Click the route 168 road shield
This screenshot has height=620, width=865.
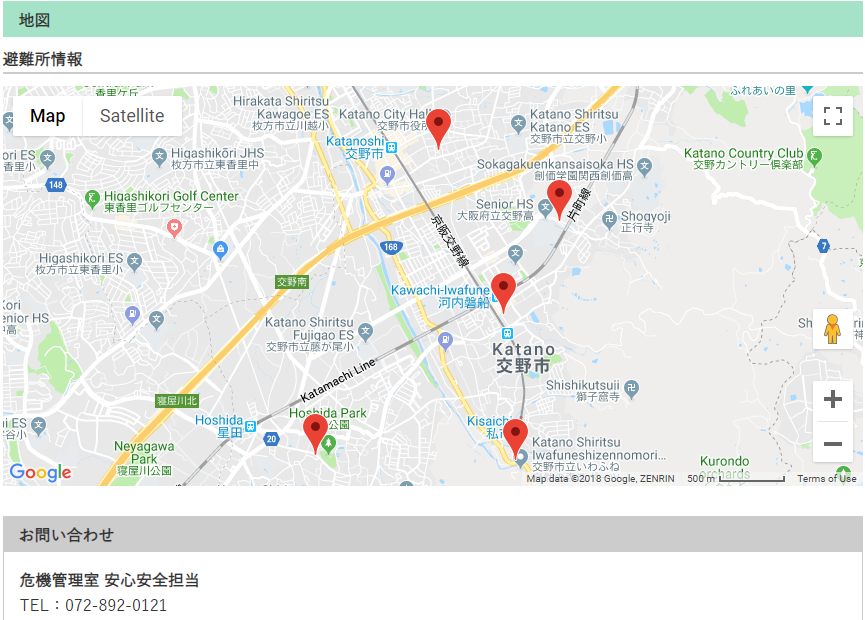pyautogui.click(x=391, y=247)
